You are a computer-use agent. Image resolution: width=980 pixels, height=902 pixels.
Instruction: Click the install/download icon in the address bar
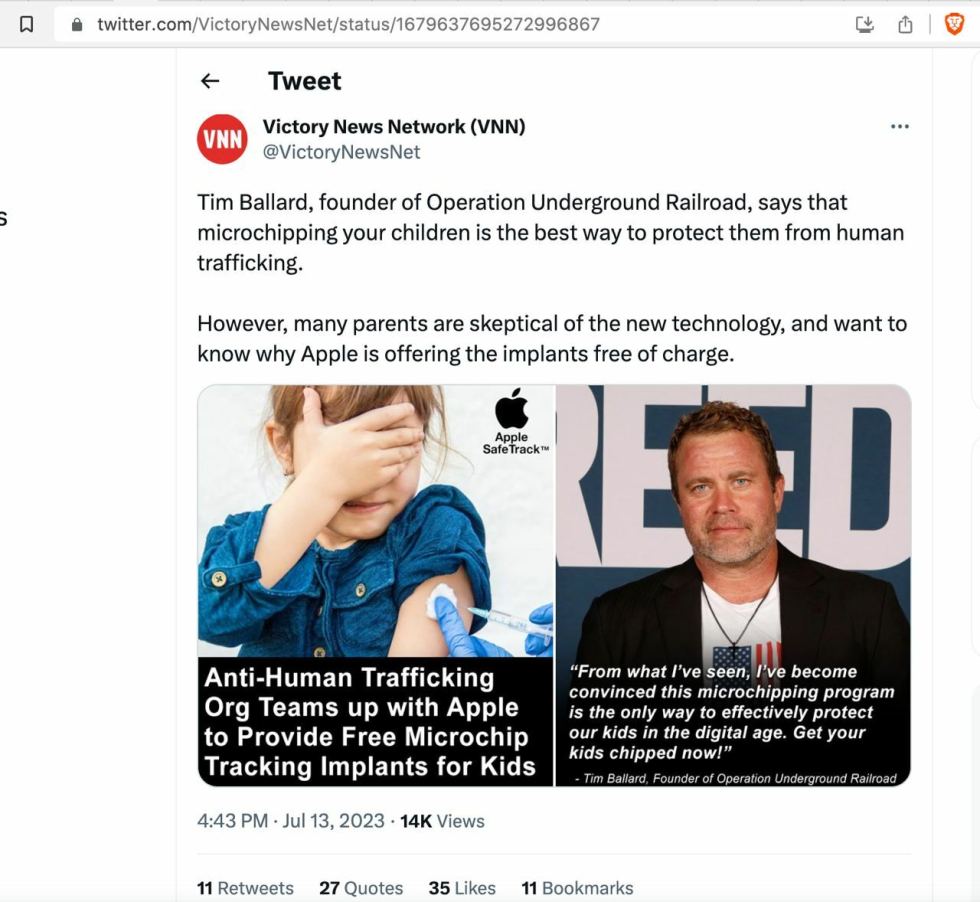[865, 24]
